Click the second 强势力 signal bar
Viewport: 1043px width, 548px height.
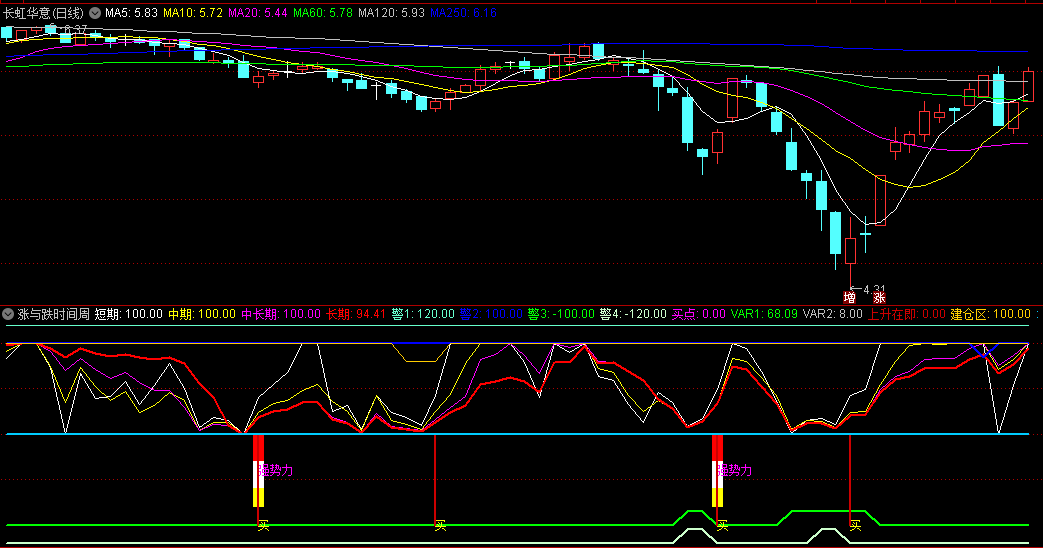[717, 470]
